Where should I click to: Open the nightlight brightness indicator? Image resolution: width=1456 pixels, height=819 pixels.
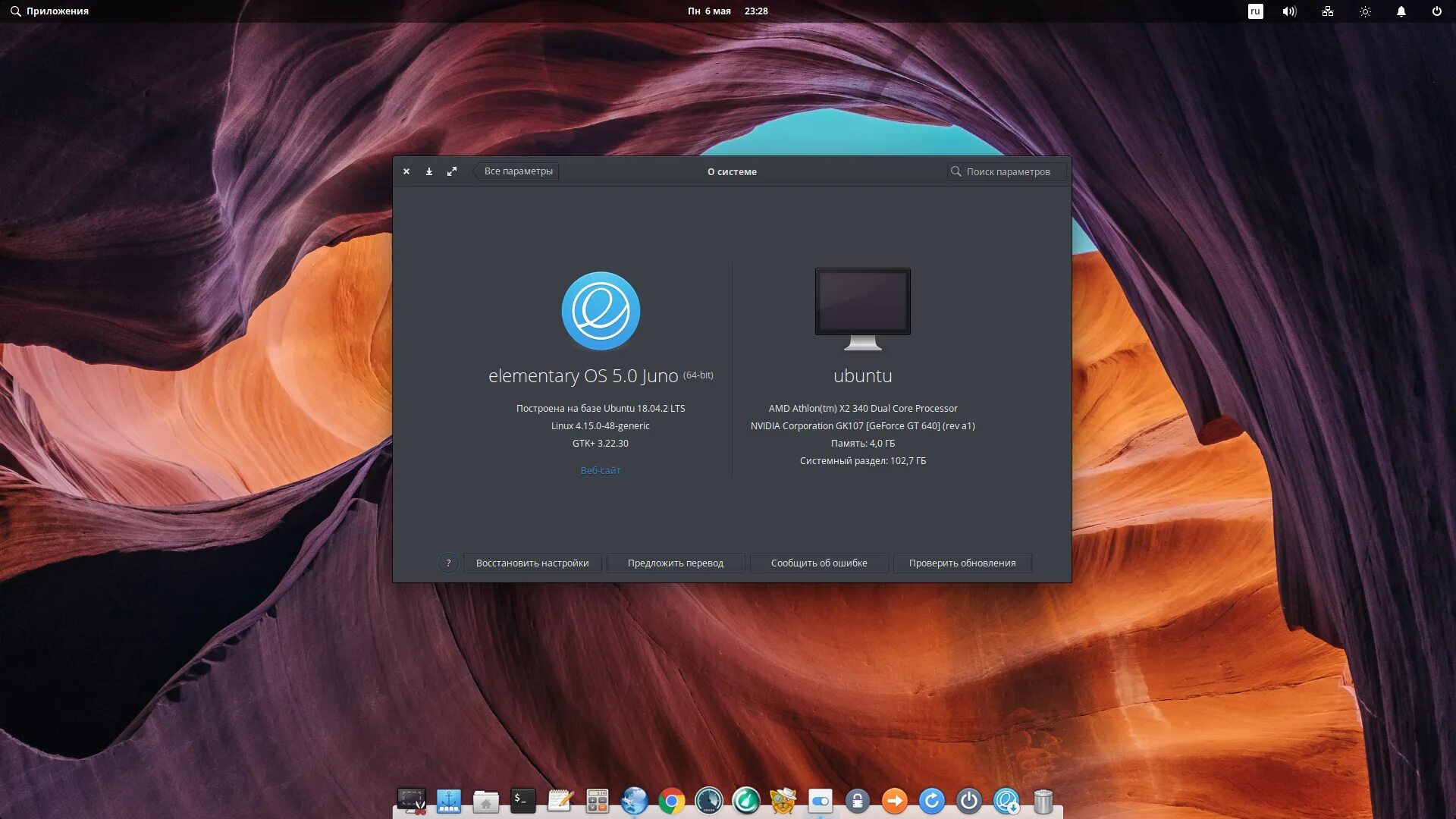click(x=1365, y=11)
